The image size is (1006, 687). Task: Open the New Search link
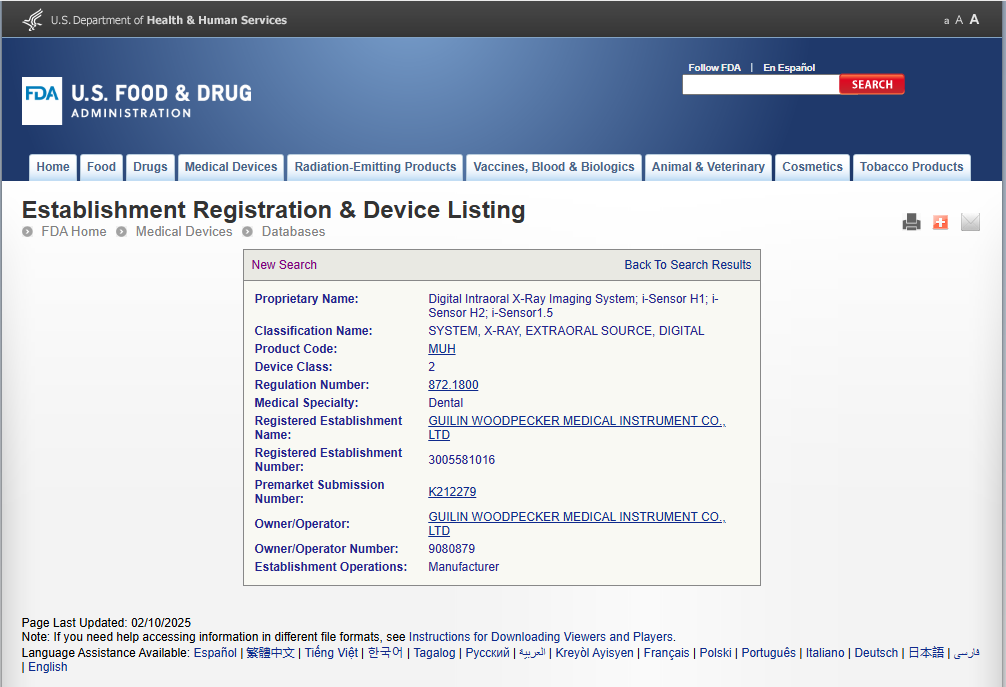click(x=284, y=265)
